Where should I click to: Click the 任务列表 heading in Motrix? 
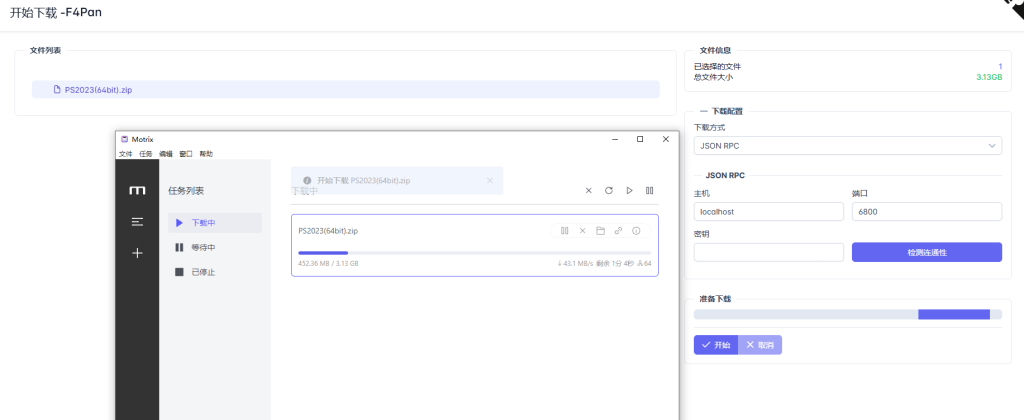(x=186, y=191)
